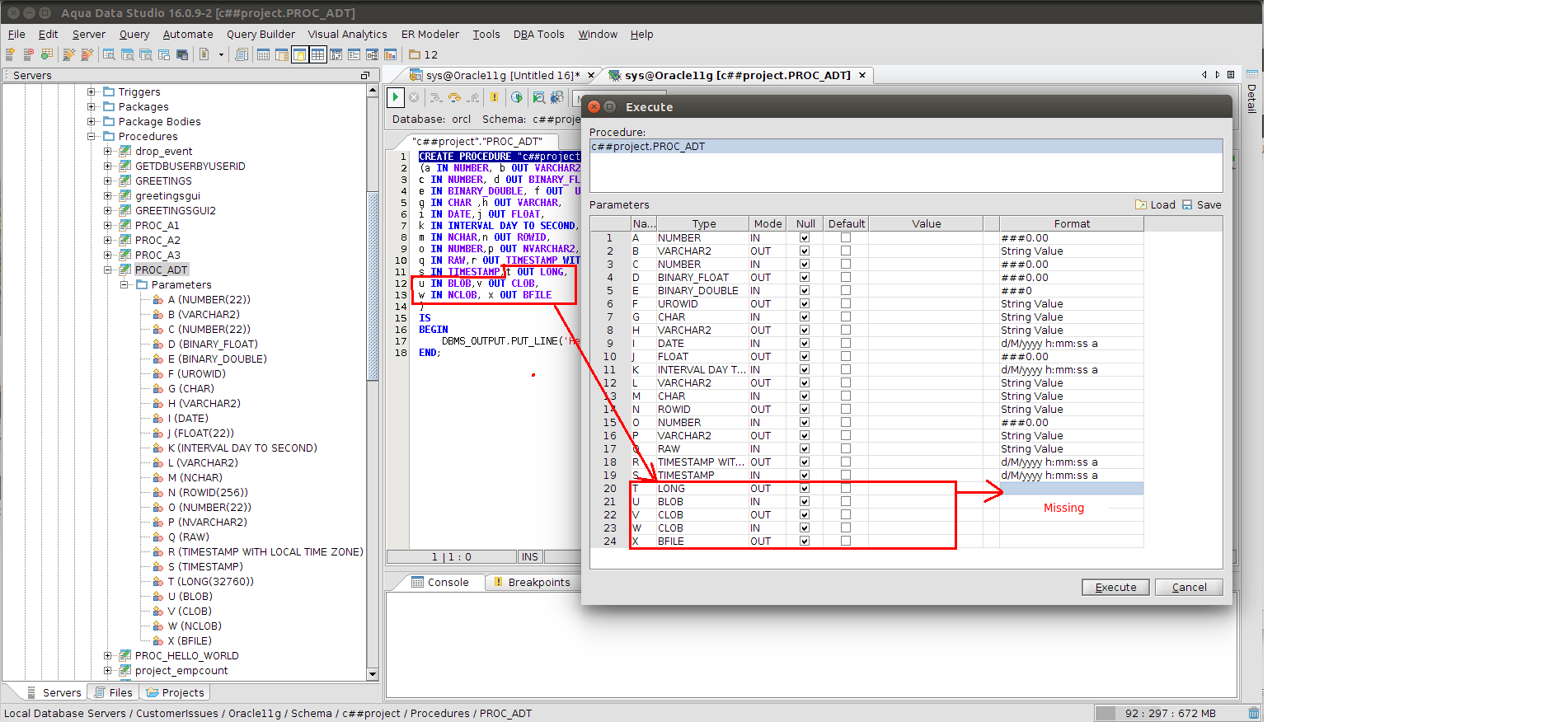Open the dark terminal-style window toolbar icon

[182, 54]
